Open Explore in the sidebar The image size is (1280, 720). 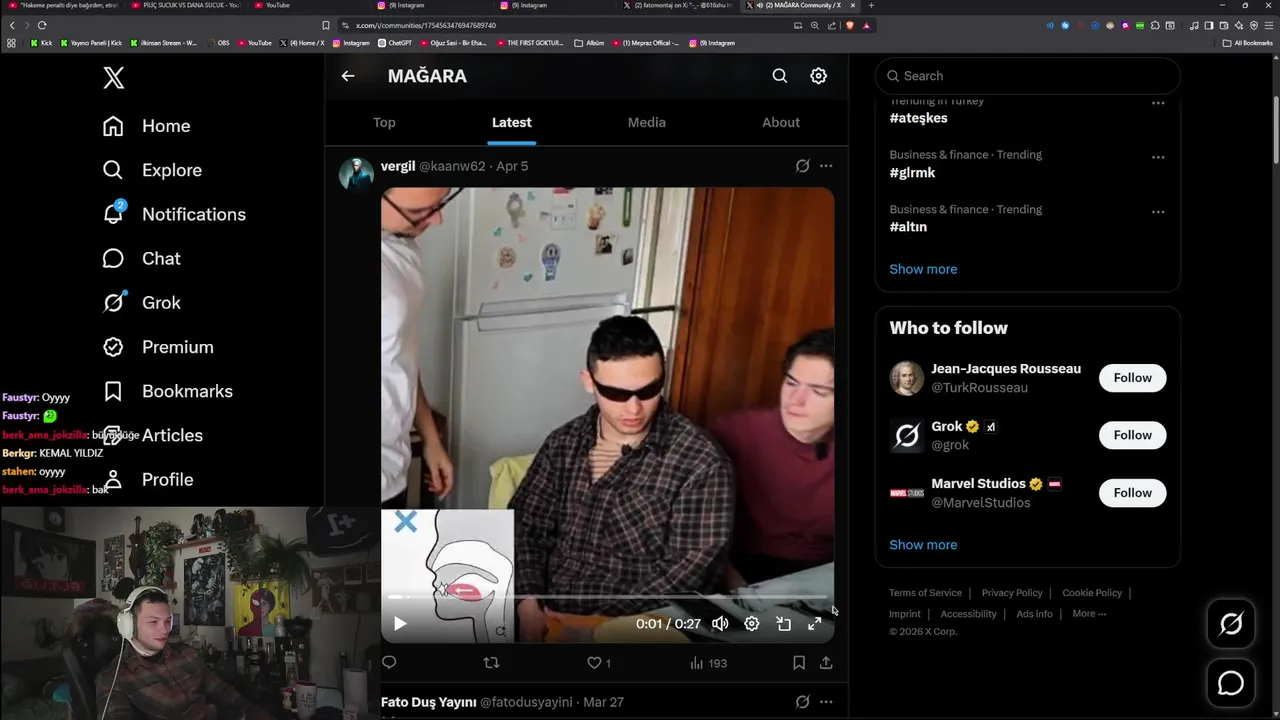pyautogui.click(x=152, y=170)
